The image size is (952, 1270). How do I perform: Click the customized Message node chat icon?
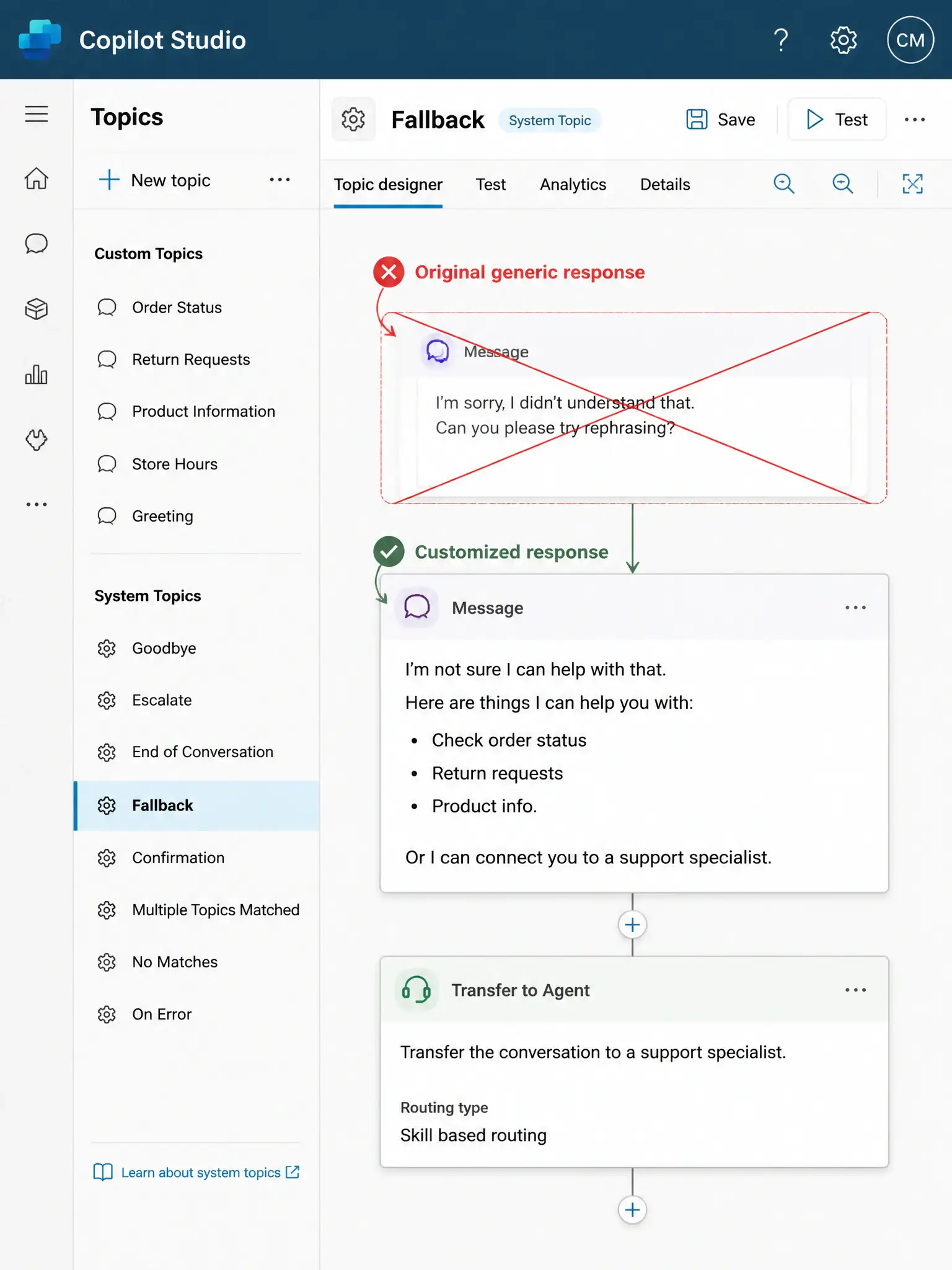pyautogui.click(x=417, y=607)
